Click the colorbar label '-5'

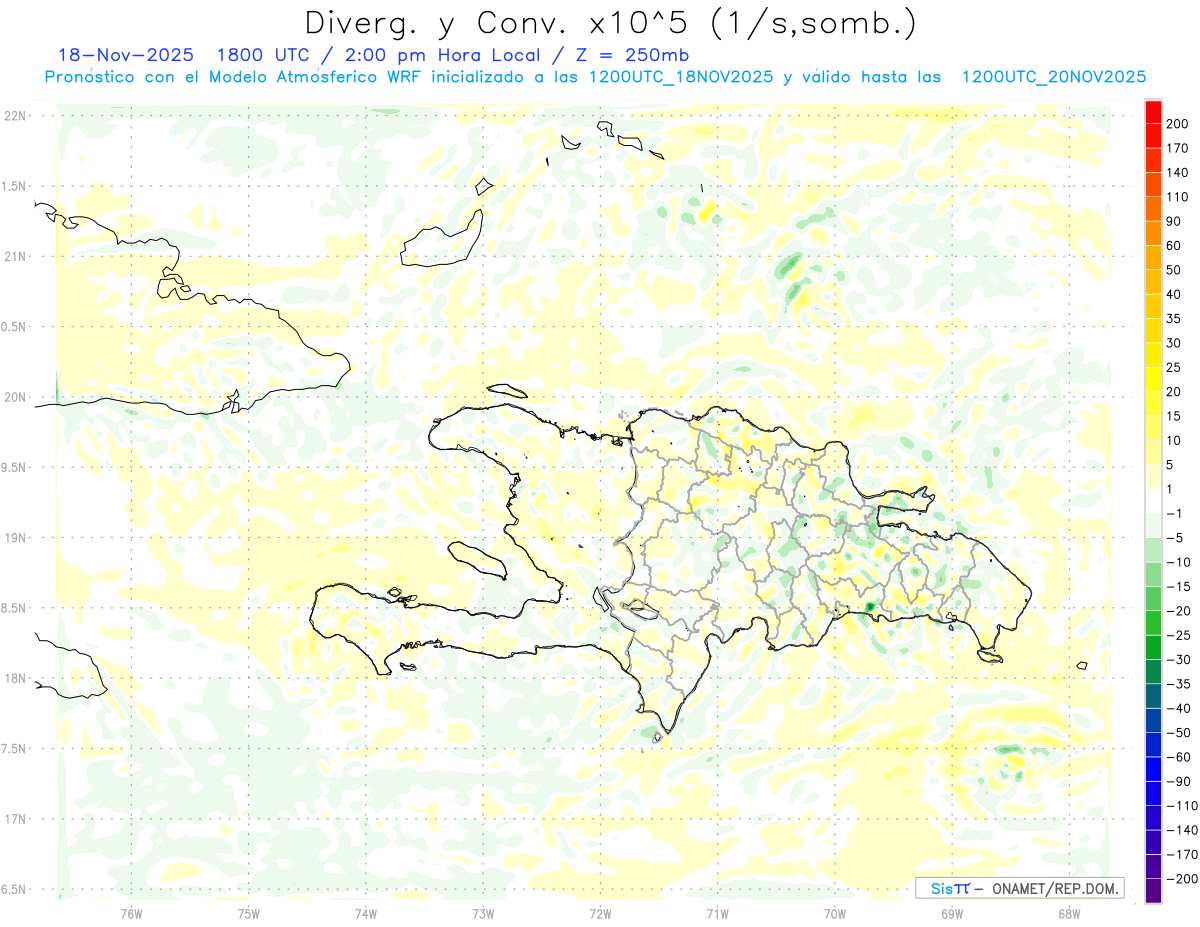coord(1174,538)
